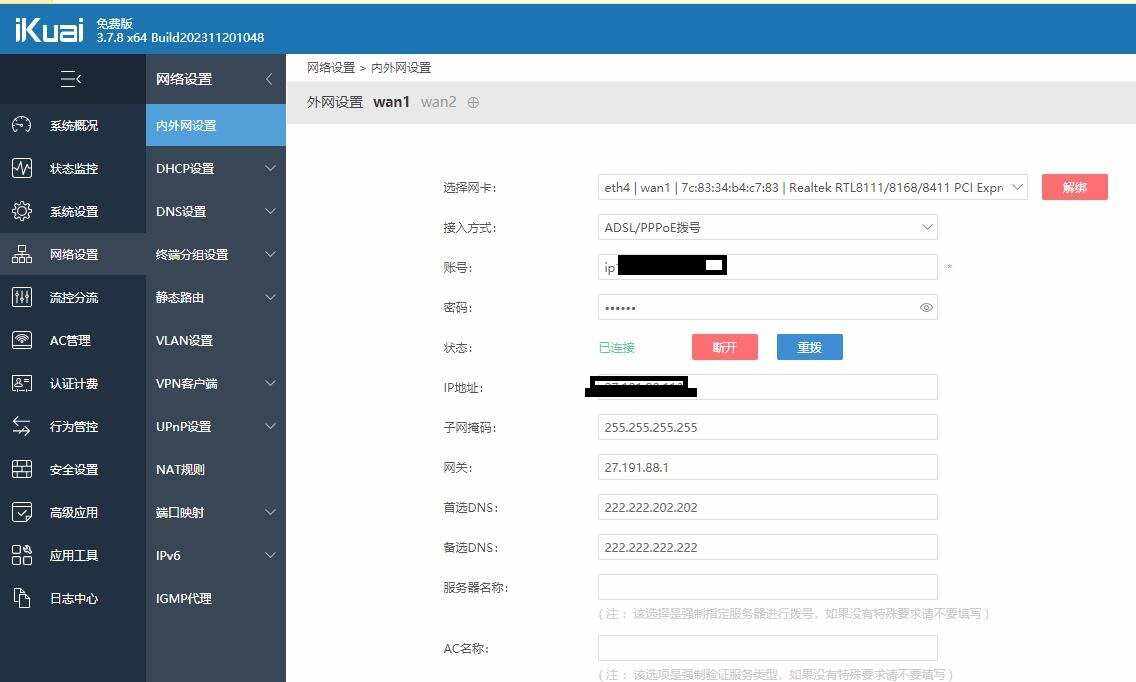This screenshot has height=682, width=1136.
Task: Click the 密码 password field
Action: pos(767,307)
